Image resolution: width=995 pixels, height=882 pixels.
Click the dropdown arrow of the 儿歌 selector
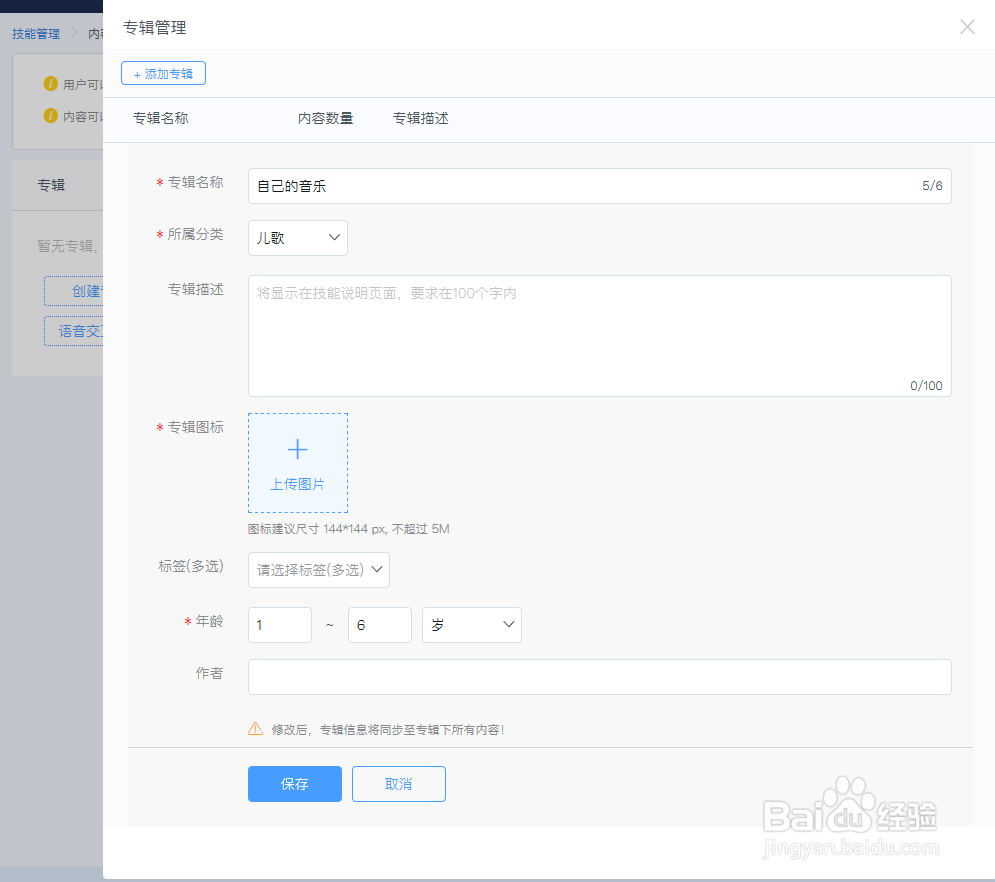point(334,238)
